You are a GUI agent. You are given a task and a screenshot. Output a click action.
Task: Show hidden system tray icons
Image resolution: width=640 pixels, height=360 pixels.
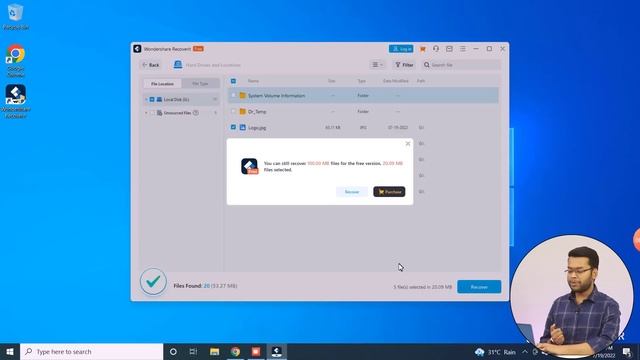(524, 352)
